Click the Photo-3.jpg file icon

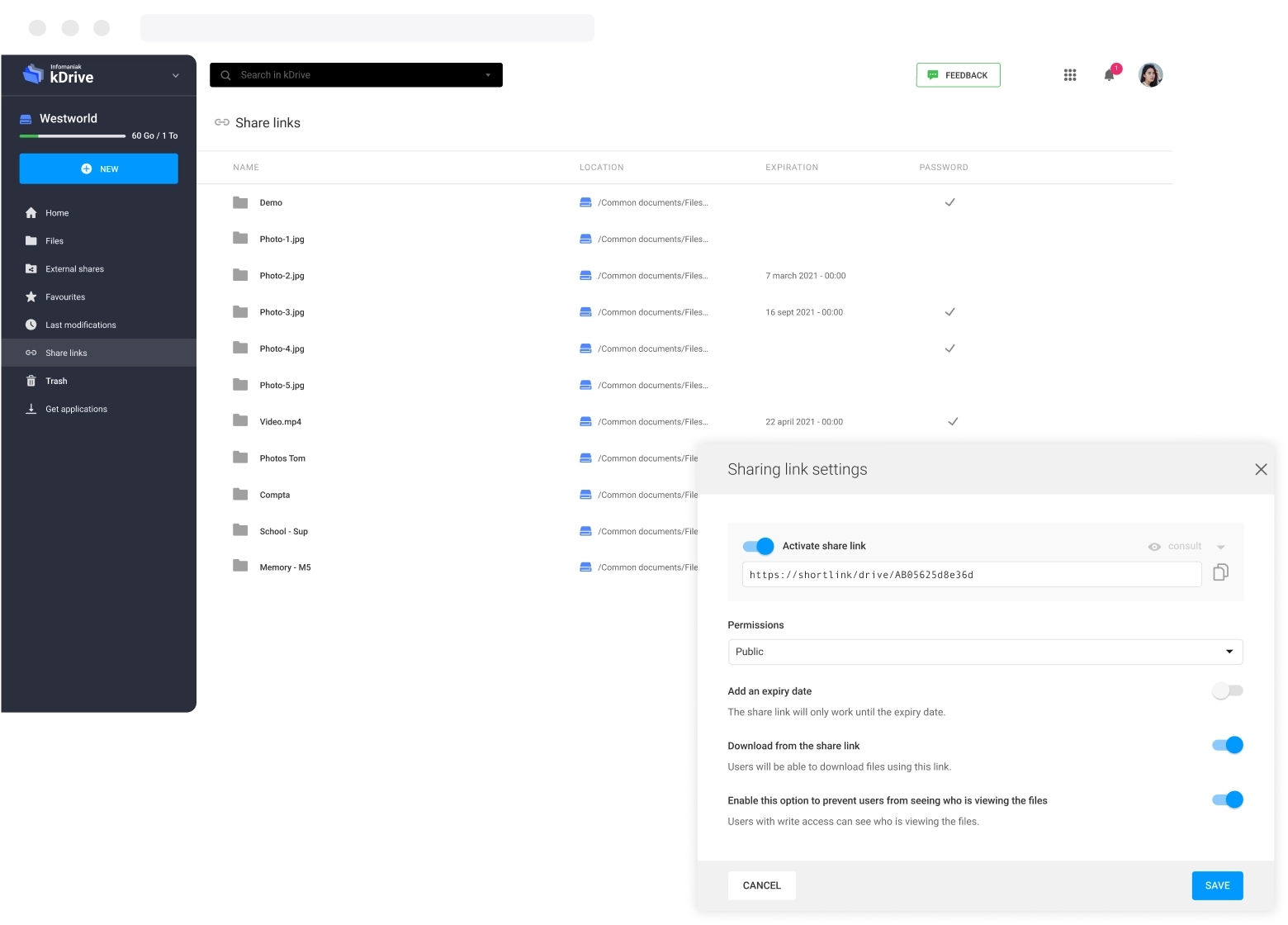click(240, 312)
